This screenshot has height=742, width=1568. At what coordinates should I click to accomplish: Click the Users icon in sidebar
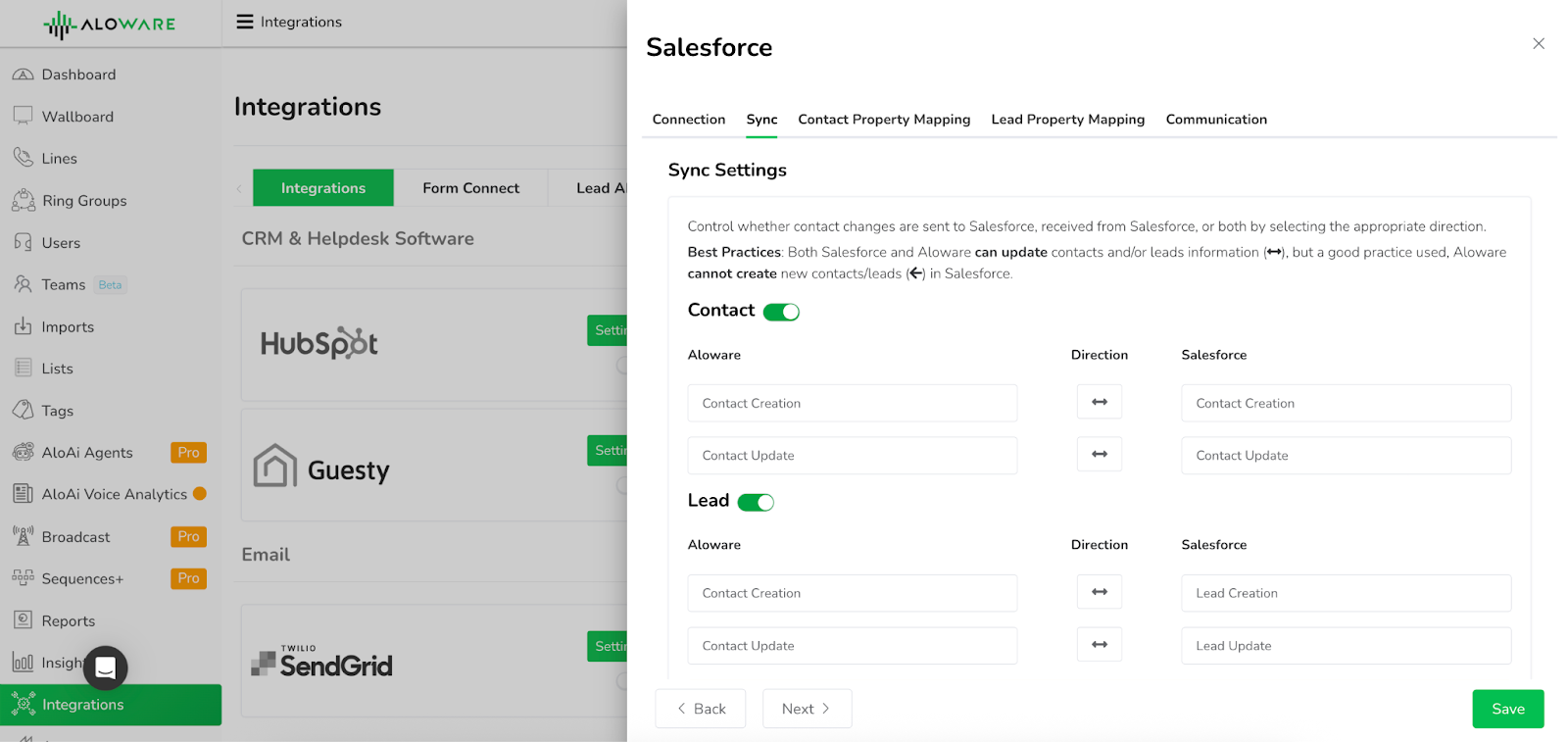pyautogui.click(x=23, y=242)
